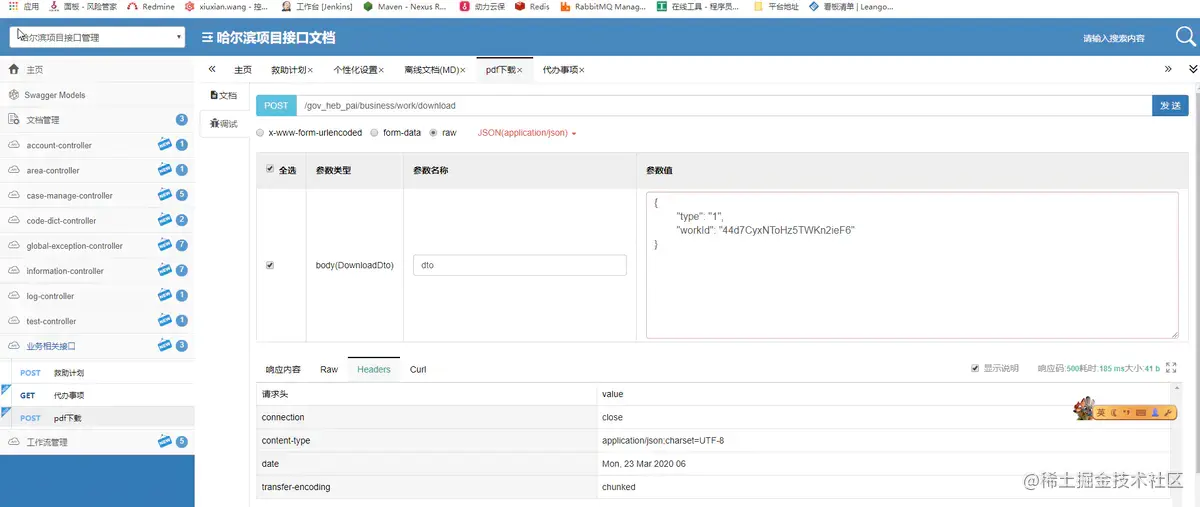Open the GET 代办事项 endpoint

pyautogui.click(x=97, y=395)
